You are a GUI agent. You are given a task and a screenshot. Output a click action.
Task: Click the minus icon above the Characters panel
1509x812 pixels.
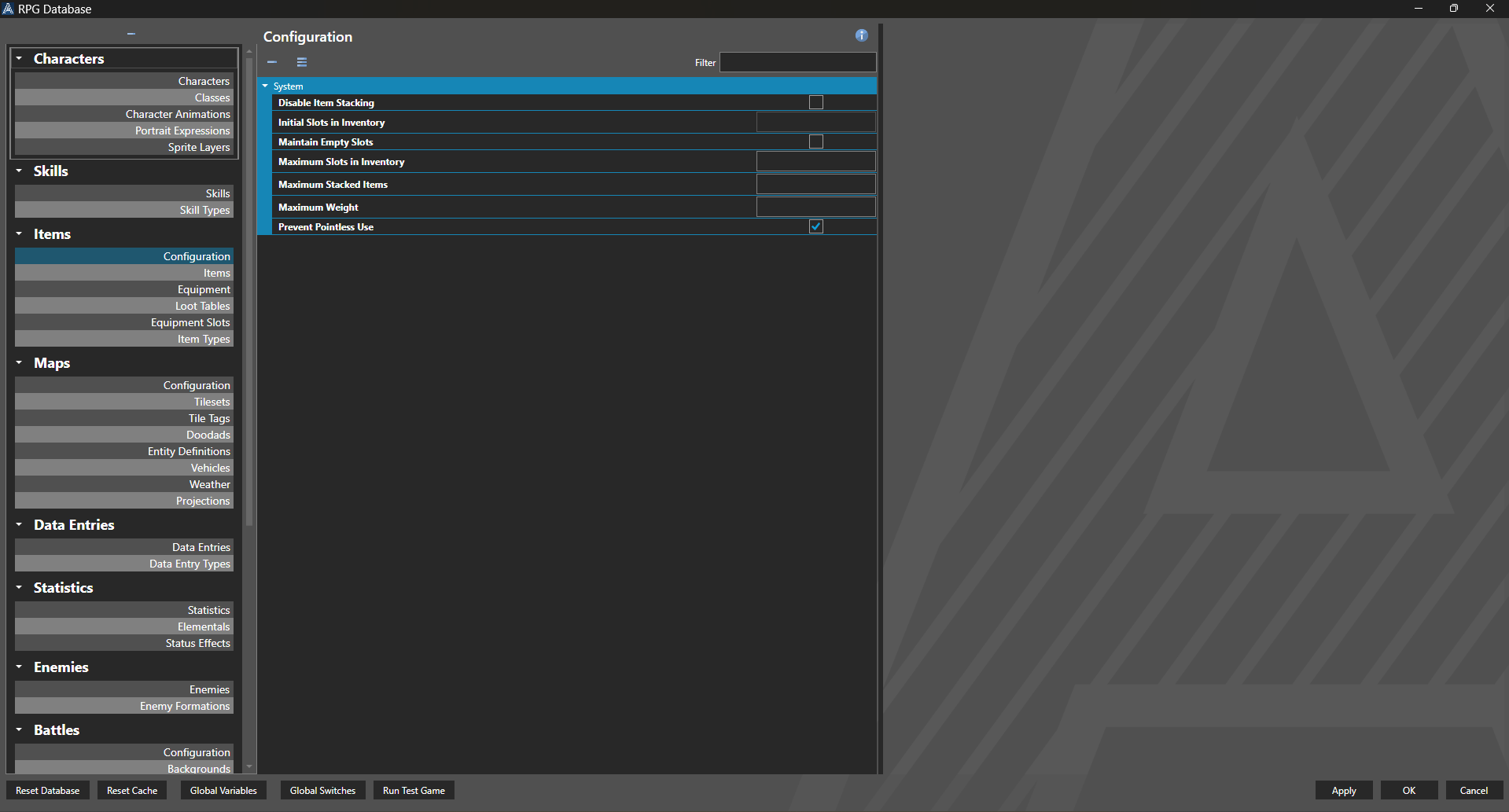(x=131, y=33)
